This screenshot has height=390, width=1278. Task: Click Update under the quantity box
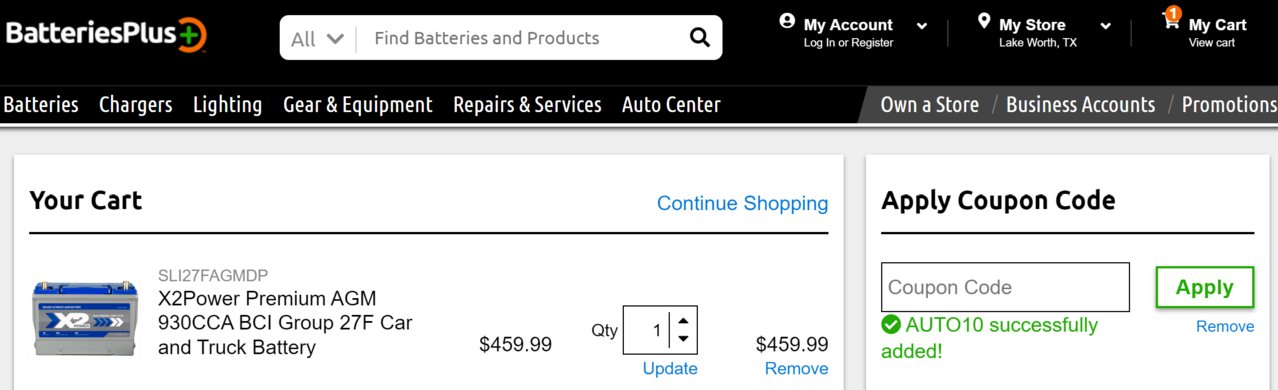pyautogui.click(x=670, y=368)
